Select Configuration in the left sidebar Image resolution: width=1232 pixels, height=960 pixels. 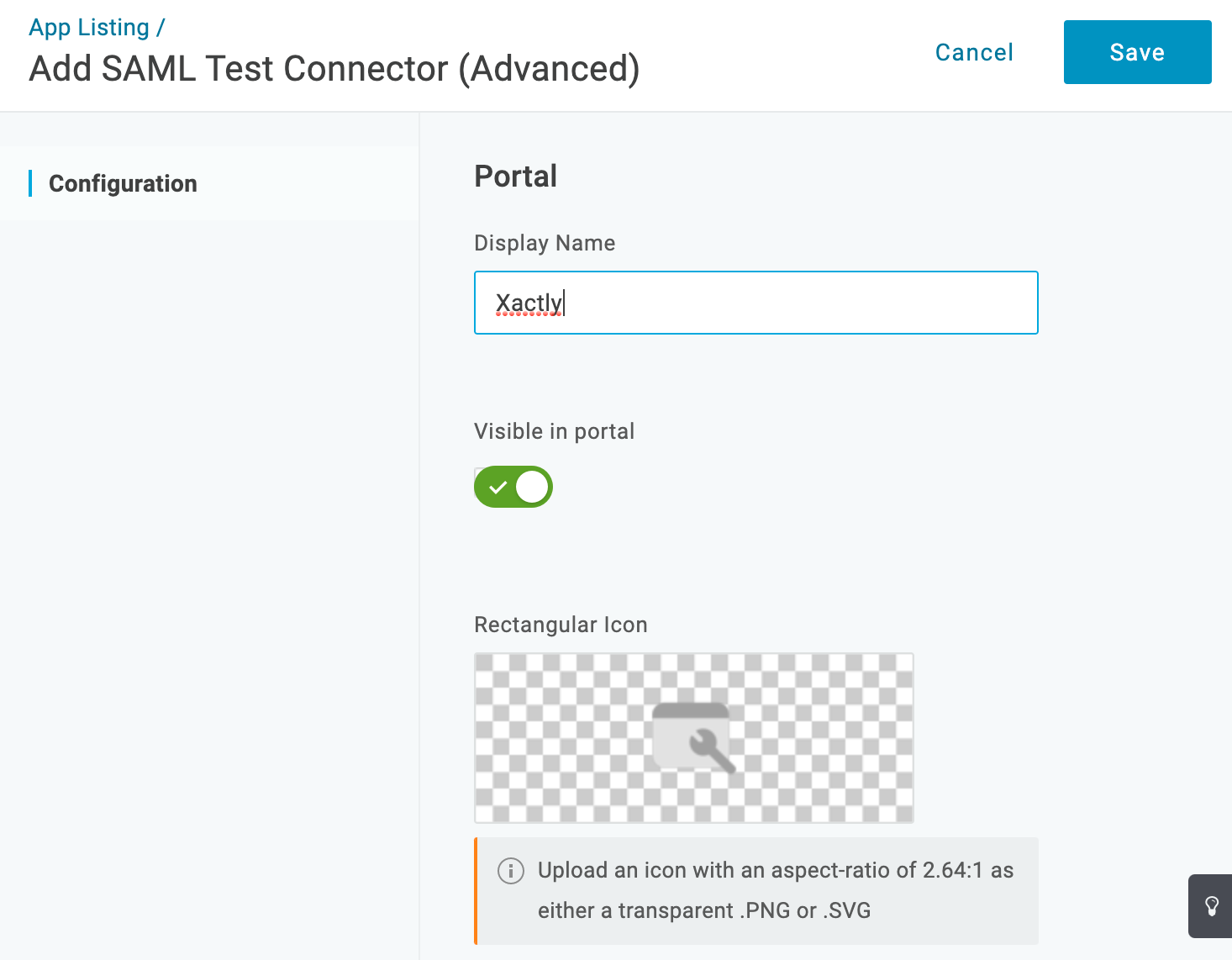123,183
